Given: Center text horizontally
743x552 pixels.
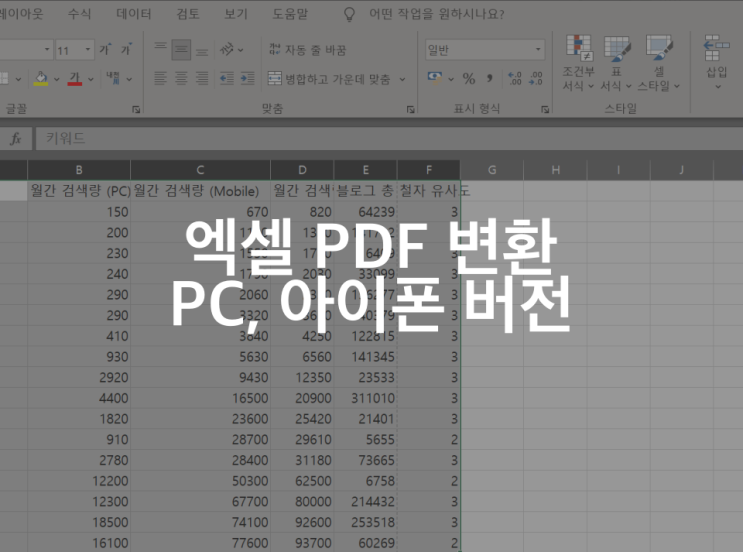Looking at the screenshot, I should (181, 78).
